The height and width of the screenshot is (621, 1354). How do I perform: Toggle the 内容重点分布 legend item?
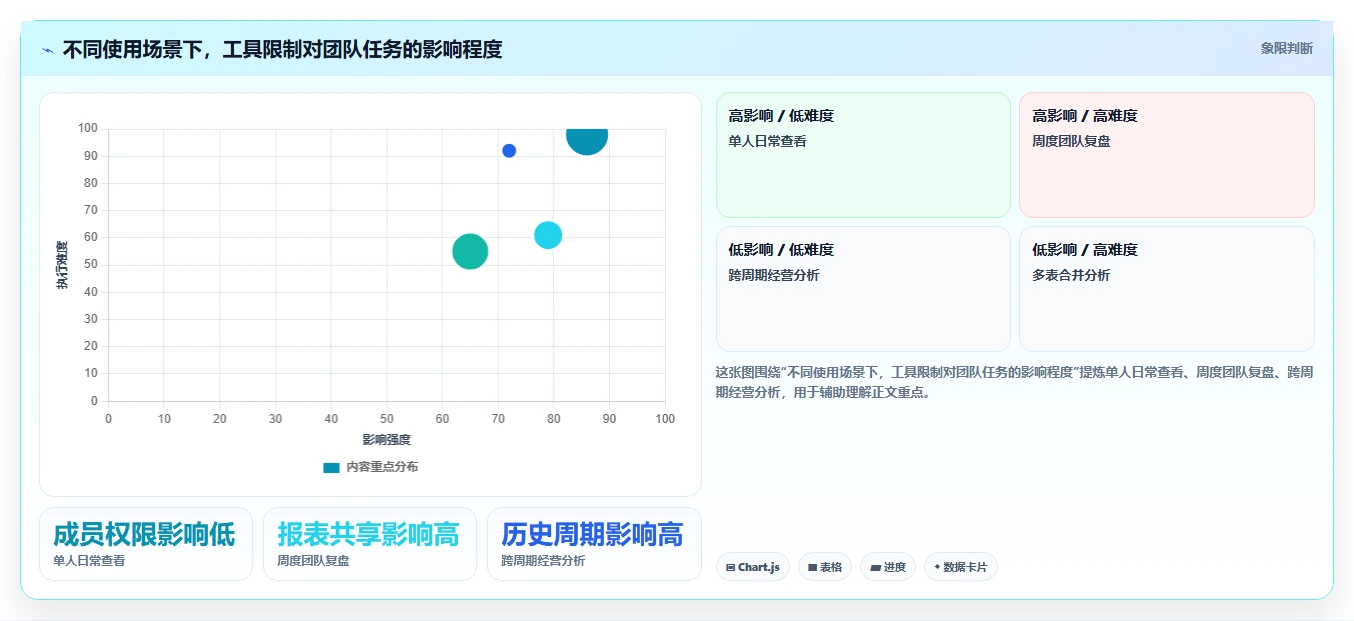[x=371, y=467]
